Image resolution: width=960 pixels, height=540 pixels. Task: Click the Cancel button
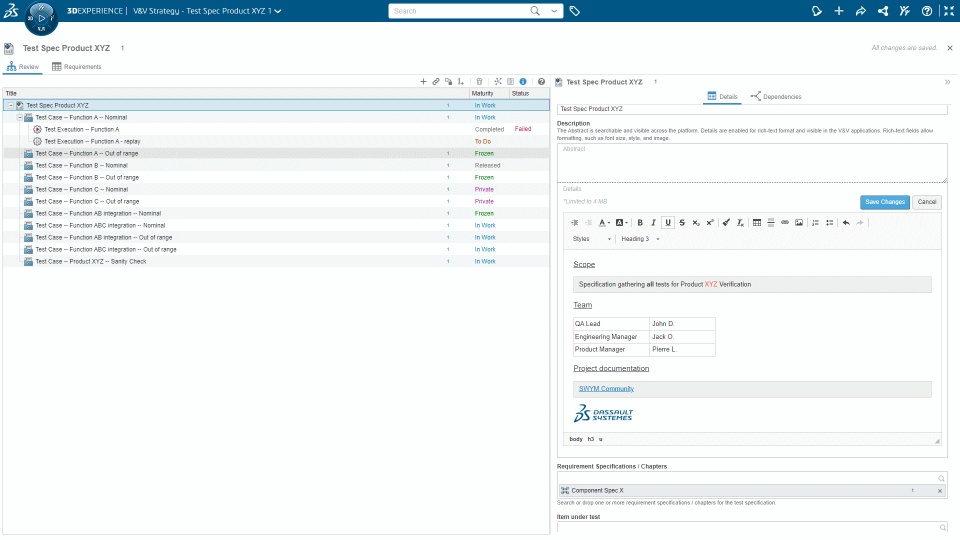tap(927, 202)
